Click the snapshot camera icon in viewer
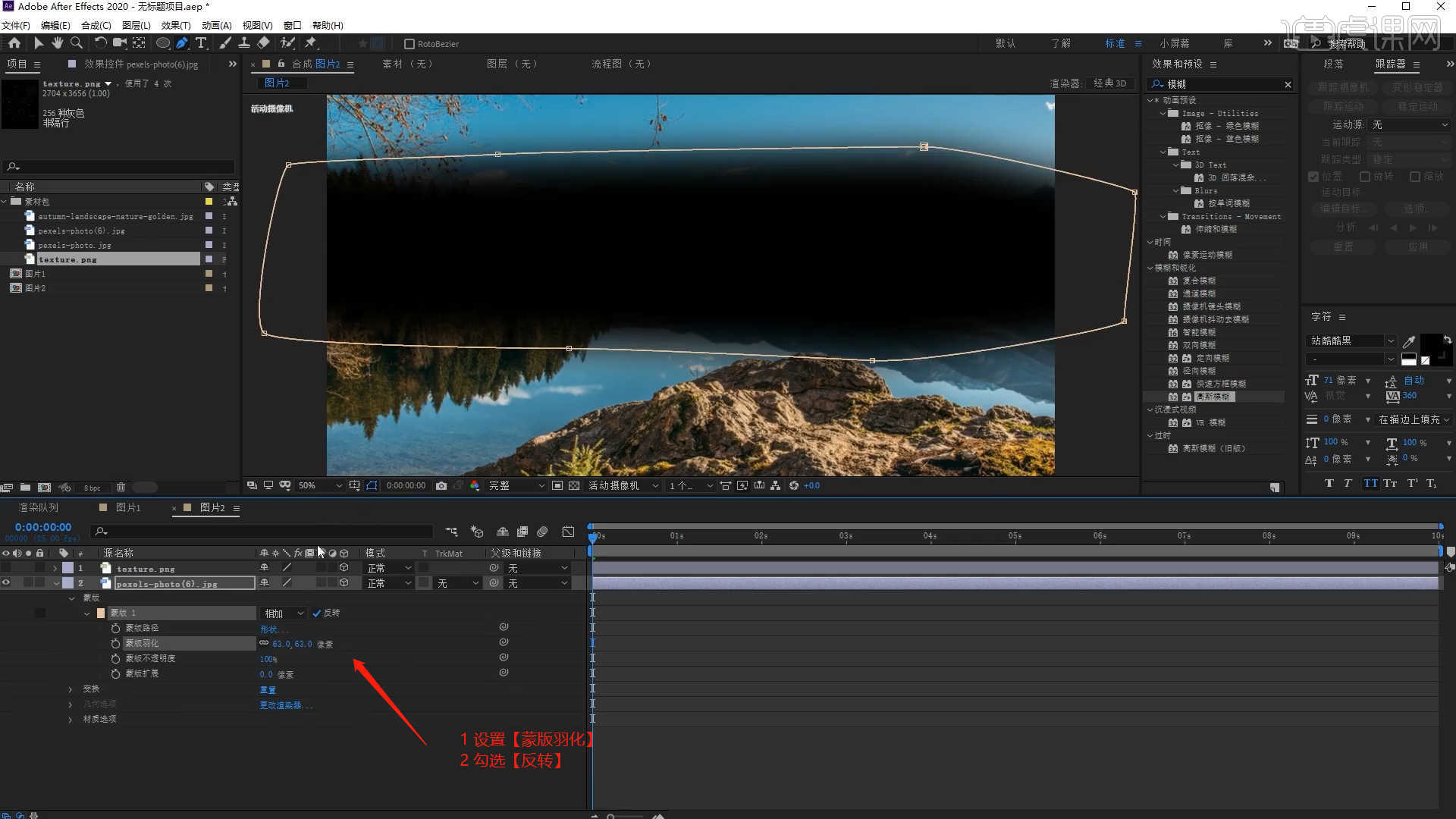Image resolution: width=1456 pixels, height=819 pixels. coord(441,485)
